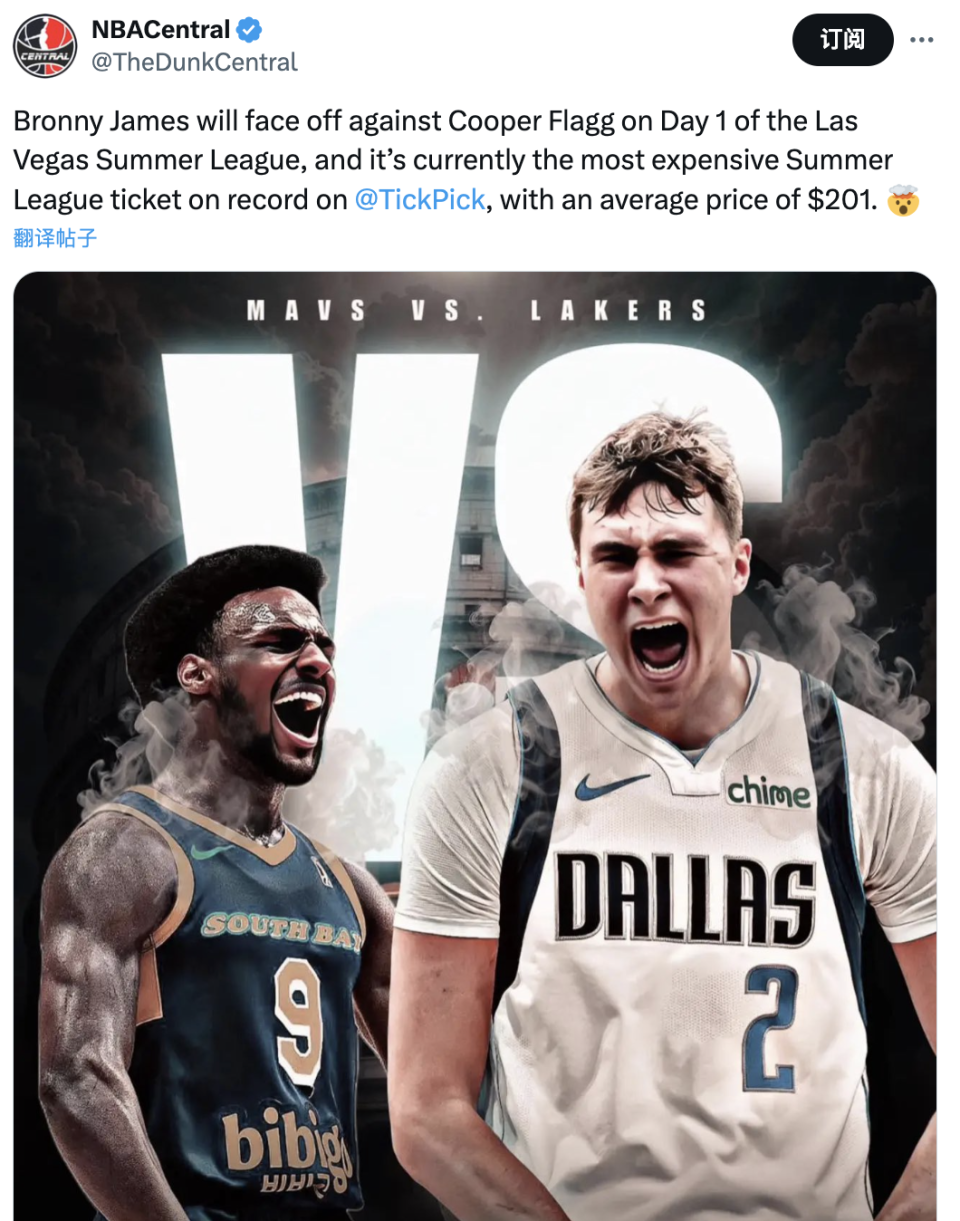Click the MAVS VS. LAKERS image heading

click(x=476, y=311)
